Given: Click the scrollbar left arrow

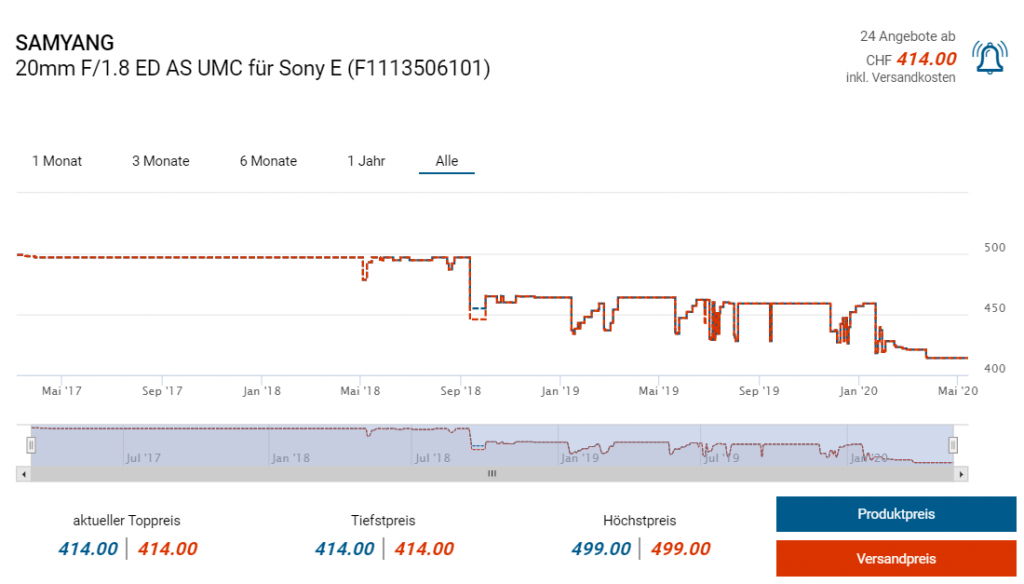Looking at the screenshot, I should tap(23, 474).
